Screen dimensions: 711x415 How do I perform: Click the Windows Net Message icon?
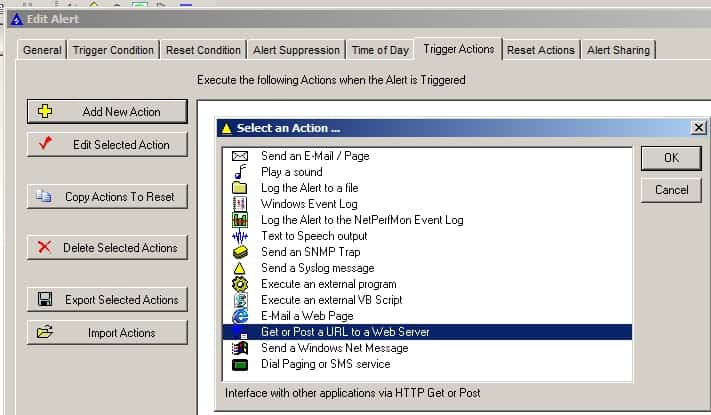click(240, 348)
